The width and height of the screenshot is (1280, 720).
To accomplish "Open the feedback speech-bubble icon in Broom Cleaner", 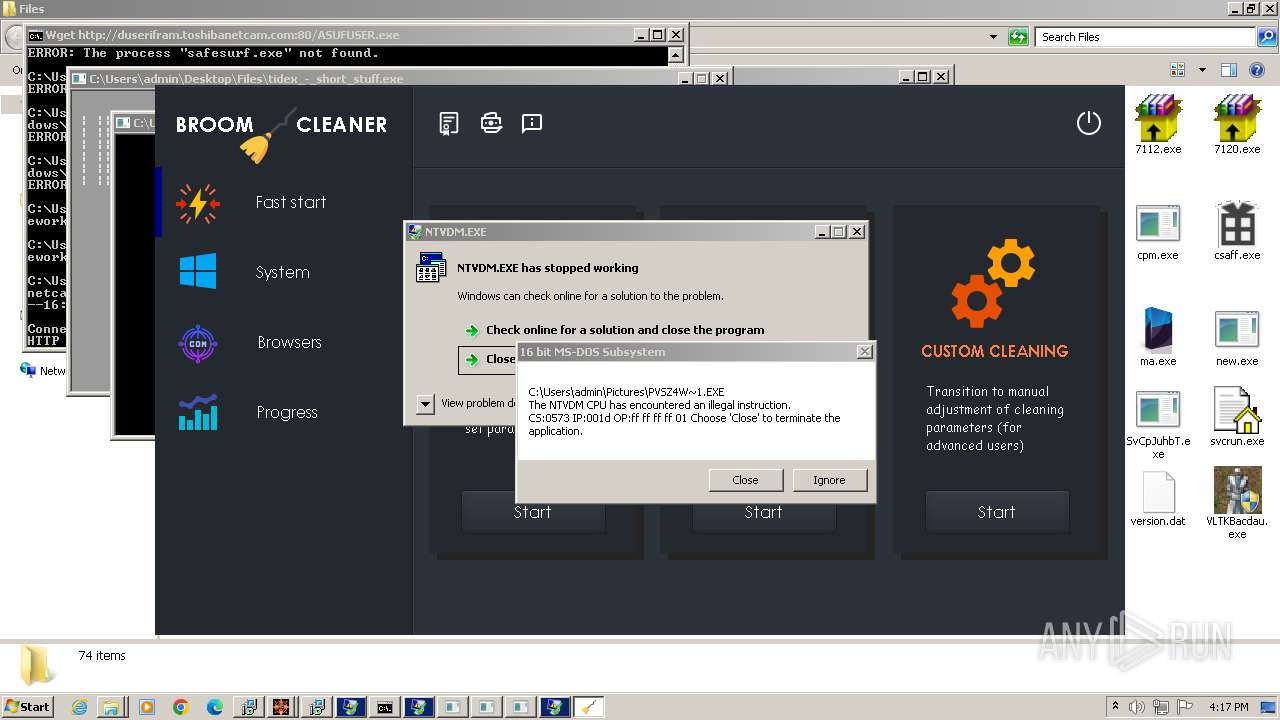I will click(532, 123).
